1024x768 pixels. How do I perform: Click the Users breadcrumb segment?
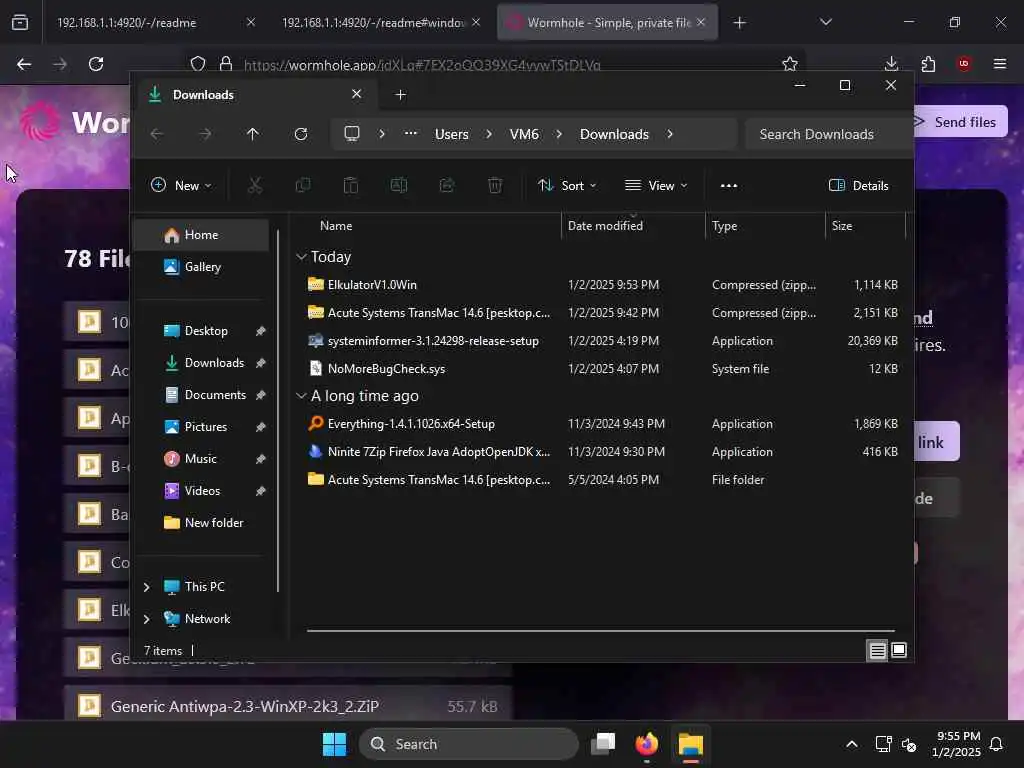[452, 135]
